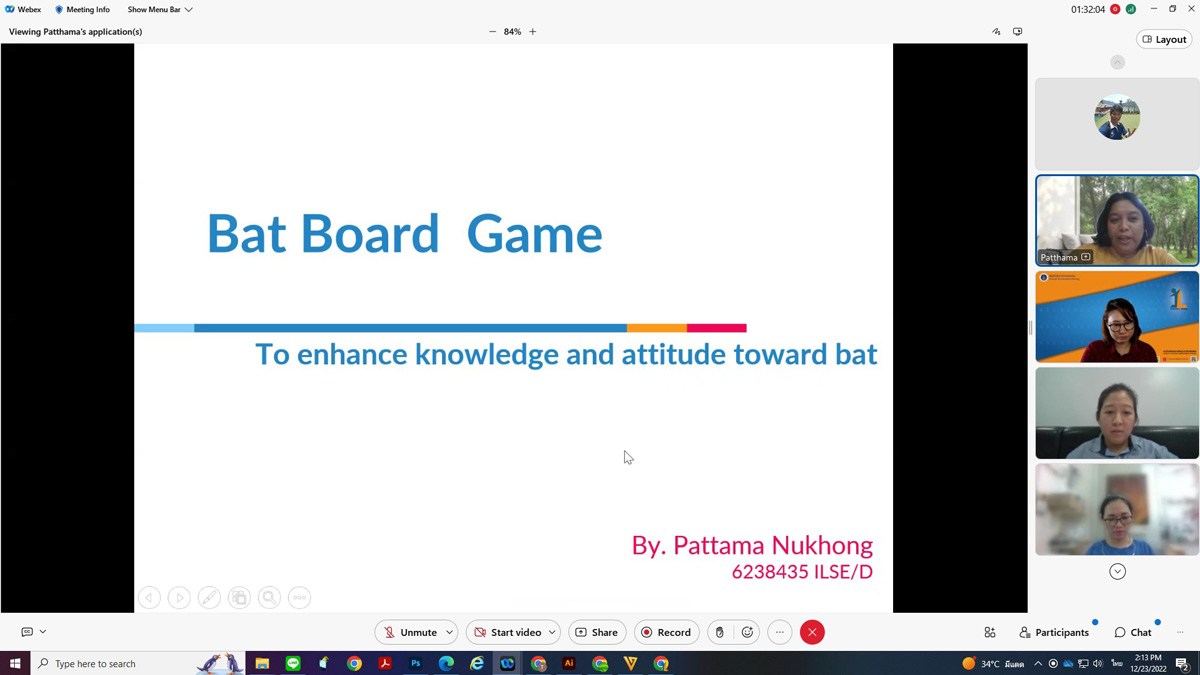Click the red leave meeting icon
This screenshot has width=1200, height=675.
(812, 632)
